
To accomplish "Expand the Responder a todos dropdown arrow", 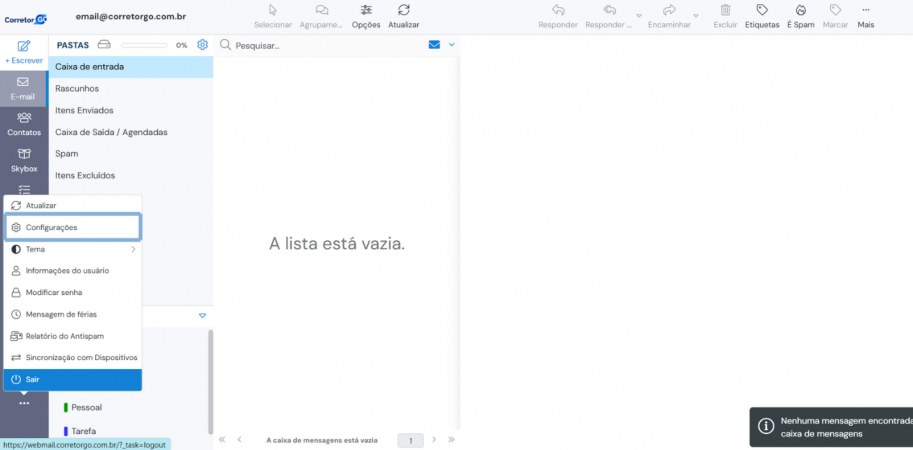I will [x=639, y=16].
